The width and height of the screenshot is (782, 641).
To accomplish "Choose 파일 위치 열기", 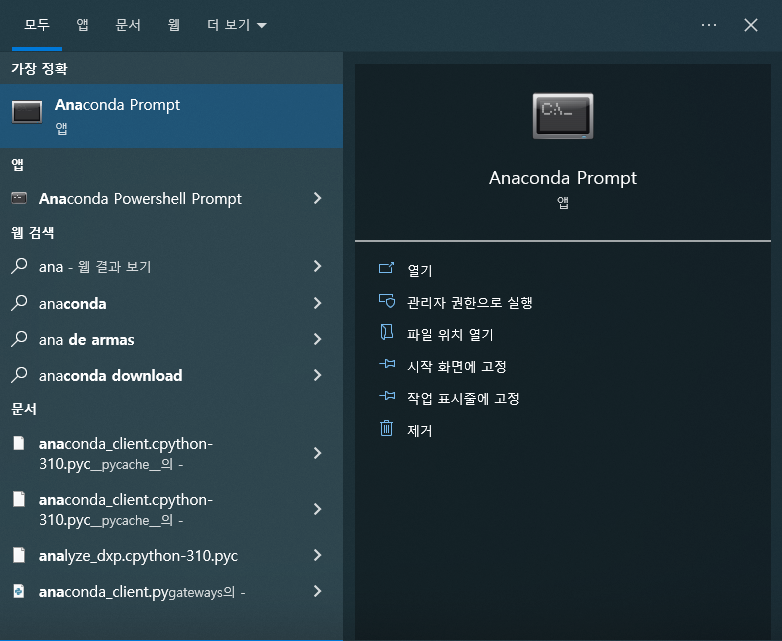I will pyautogui.click(x=450, y=334).
